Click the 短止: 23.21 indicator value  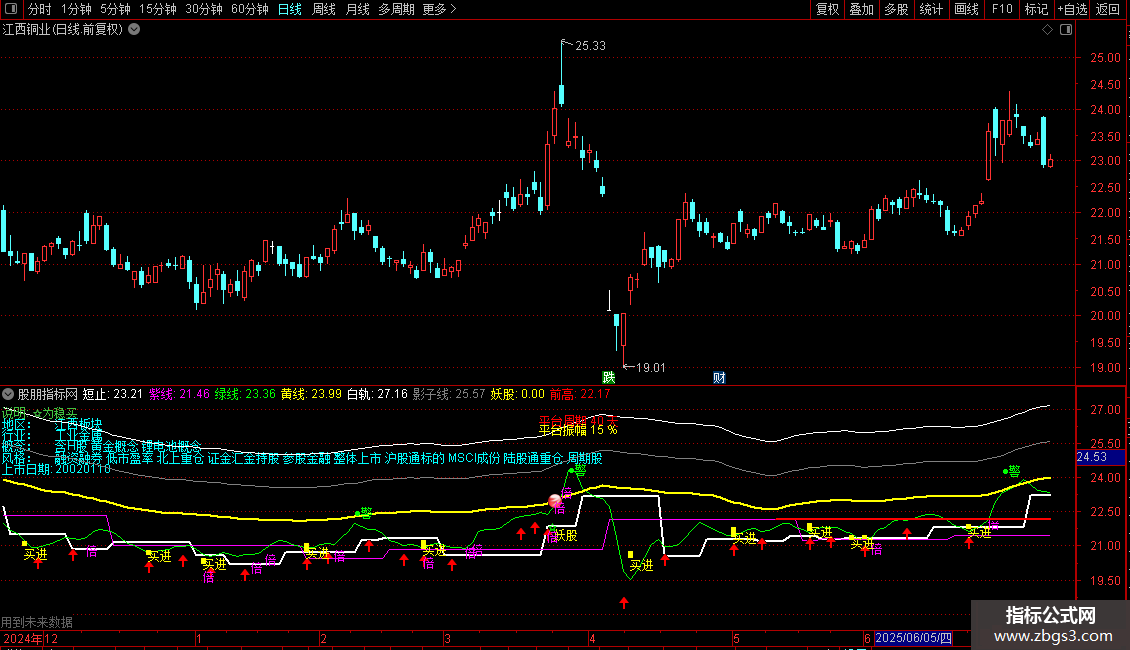(112, 394)
